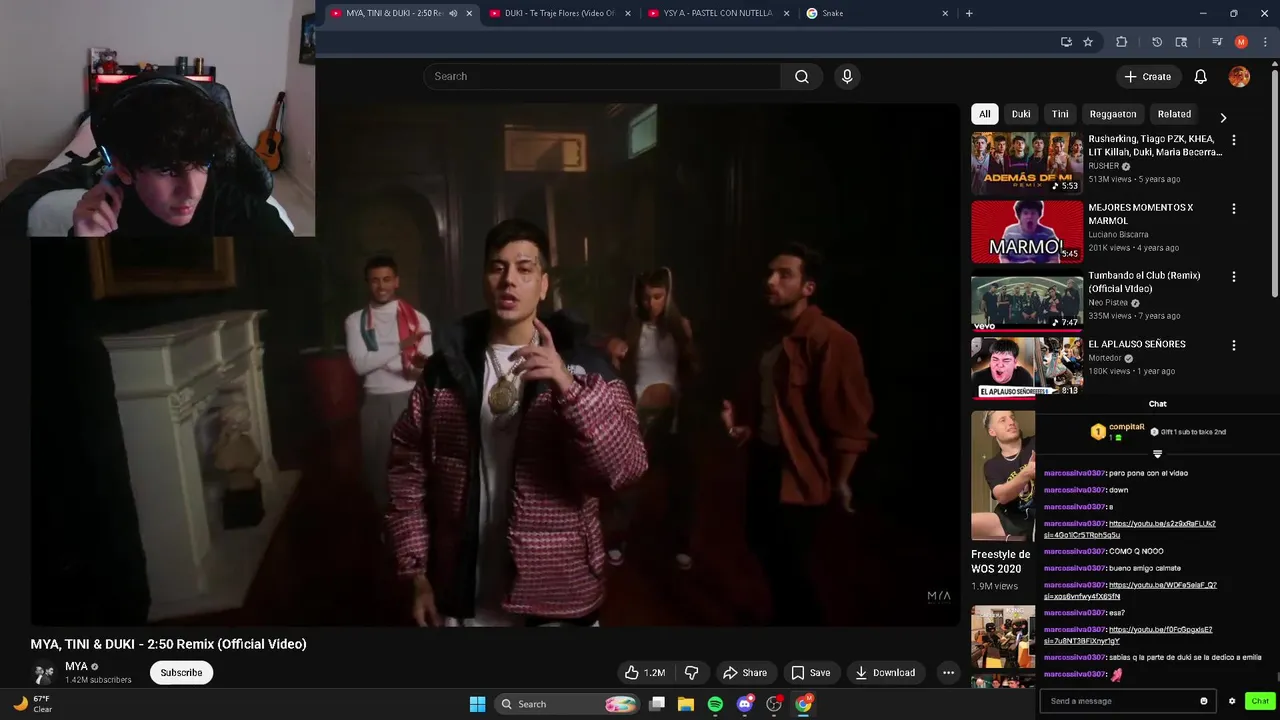The image size is (1280, 720).
Task: Click the Windows taskbar Search box
Action: coord(568,704)
